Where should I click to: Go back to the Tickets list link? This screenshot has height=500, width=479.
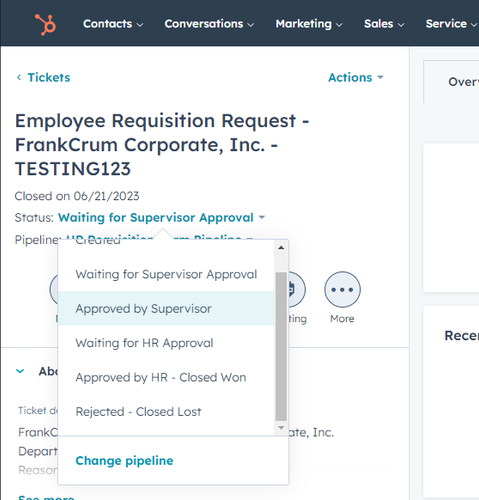coord(49,77)
